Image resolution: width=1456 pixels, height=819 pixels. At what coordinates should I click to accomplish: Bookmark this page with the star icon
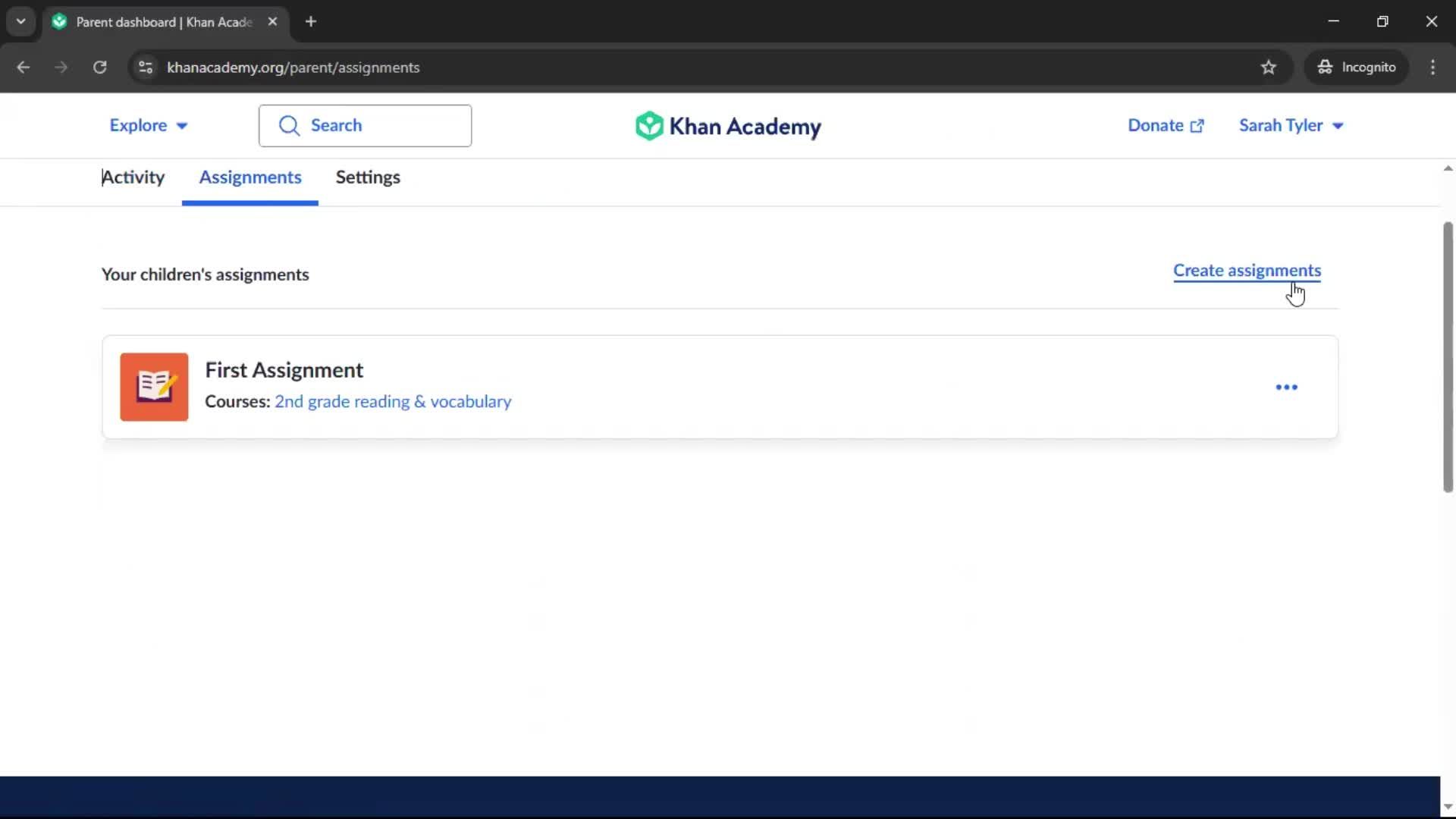pyautogui.click(x=1268, y=67)
